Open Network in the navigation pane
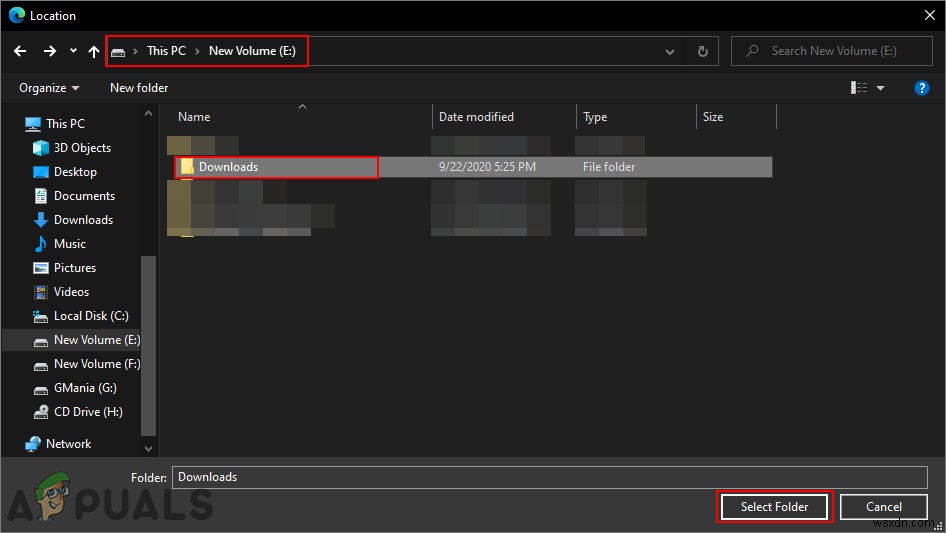Viewport: 946px width, 533px height. click(x=68, y=444)
